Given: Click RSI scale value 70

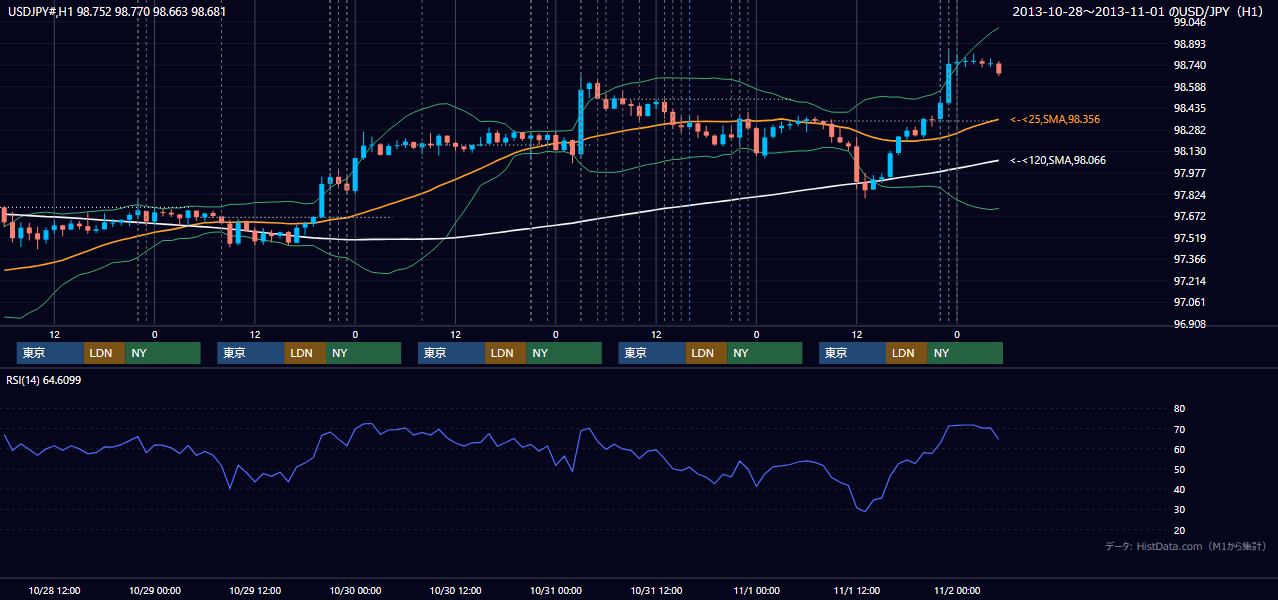Looking at the screenshot, I should coord(1179,429).
